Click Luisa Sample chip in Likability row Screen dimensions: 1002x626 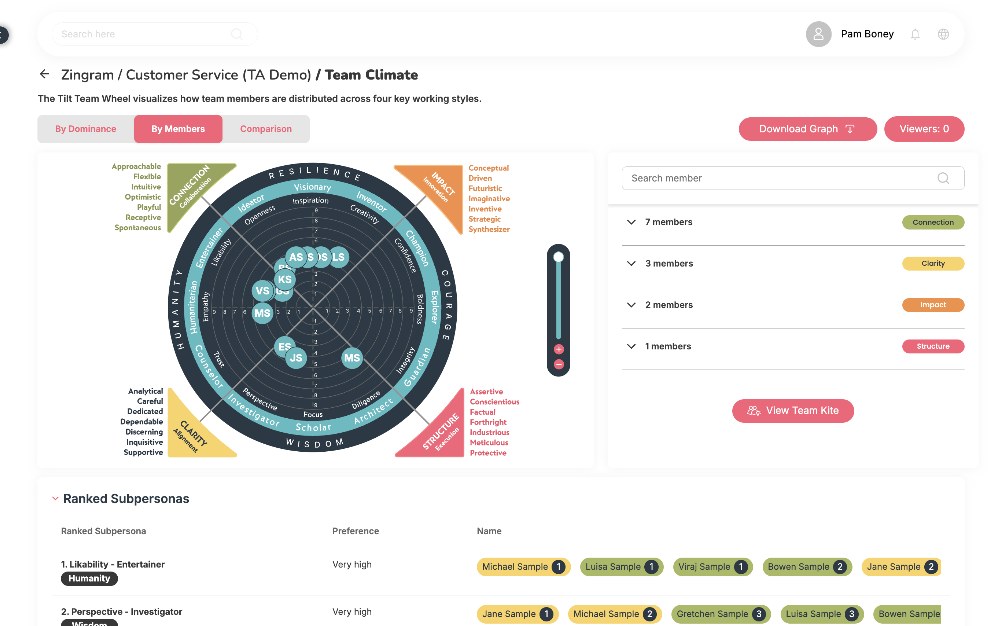[621, 567]
